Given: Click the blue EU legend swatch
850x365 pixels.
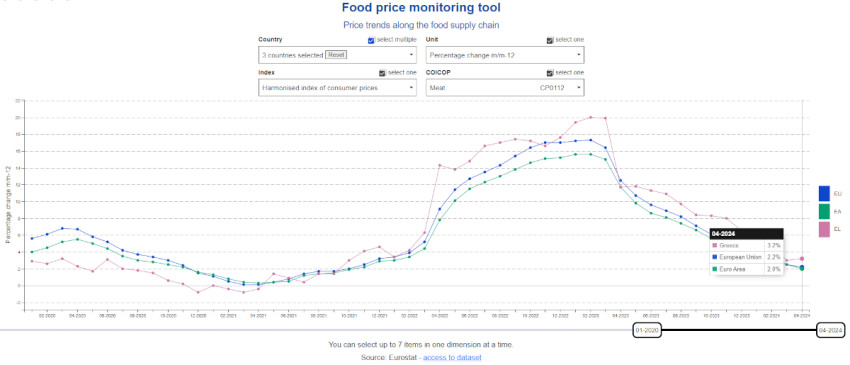Looking at the screenshot, I should click(824, 194).
